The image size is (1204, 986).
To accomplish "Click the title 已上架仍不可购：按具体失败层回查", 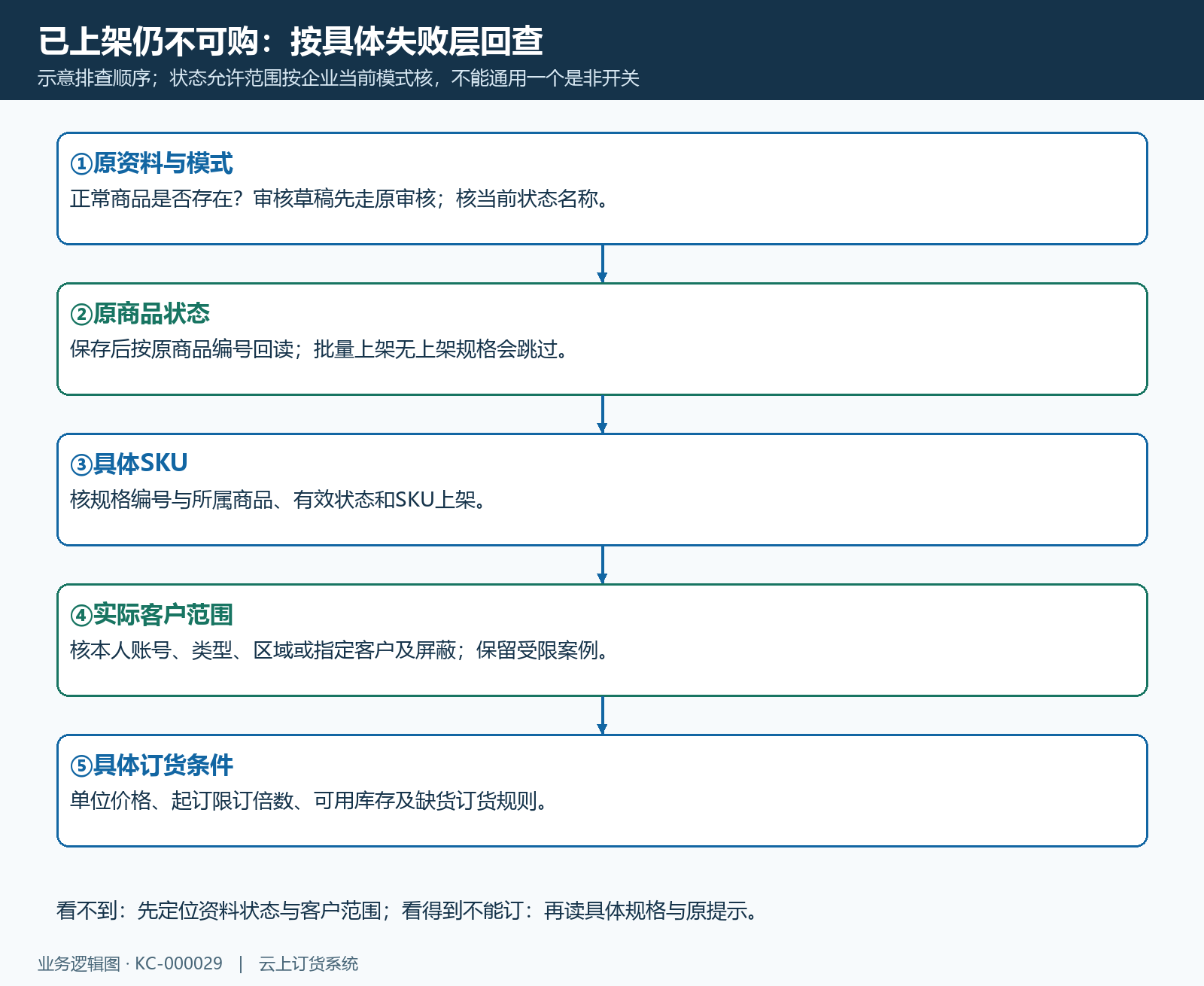I will 290,41.
